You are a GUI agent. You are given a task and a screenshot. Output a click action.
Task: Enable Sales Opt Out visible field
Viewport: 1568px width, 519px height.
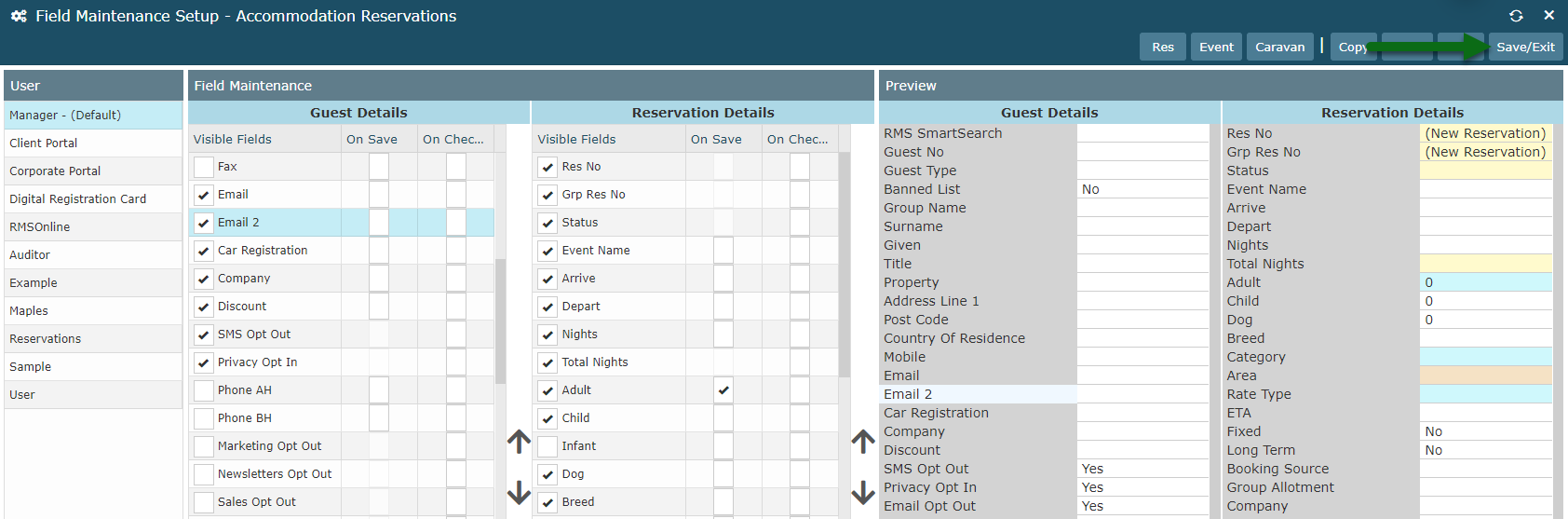[204, 502]
